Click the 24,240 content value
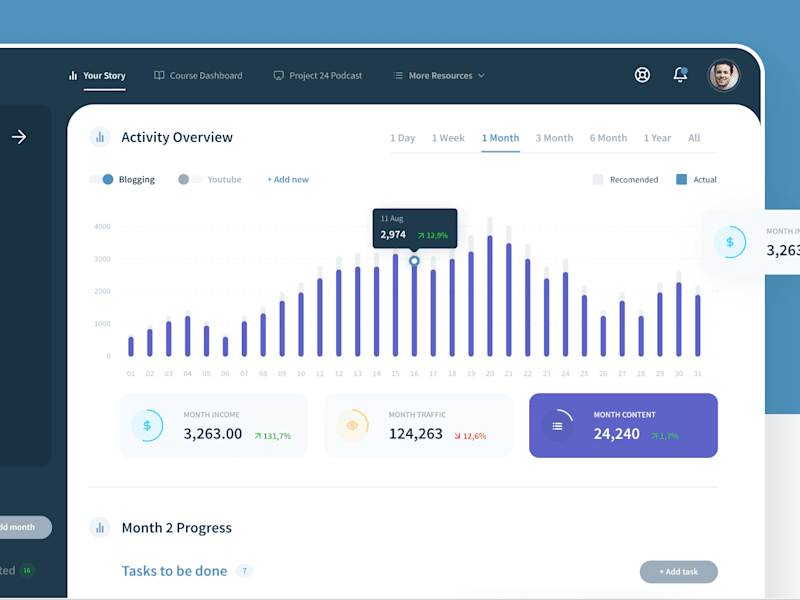 (616, 434)
